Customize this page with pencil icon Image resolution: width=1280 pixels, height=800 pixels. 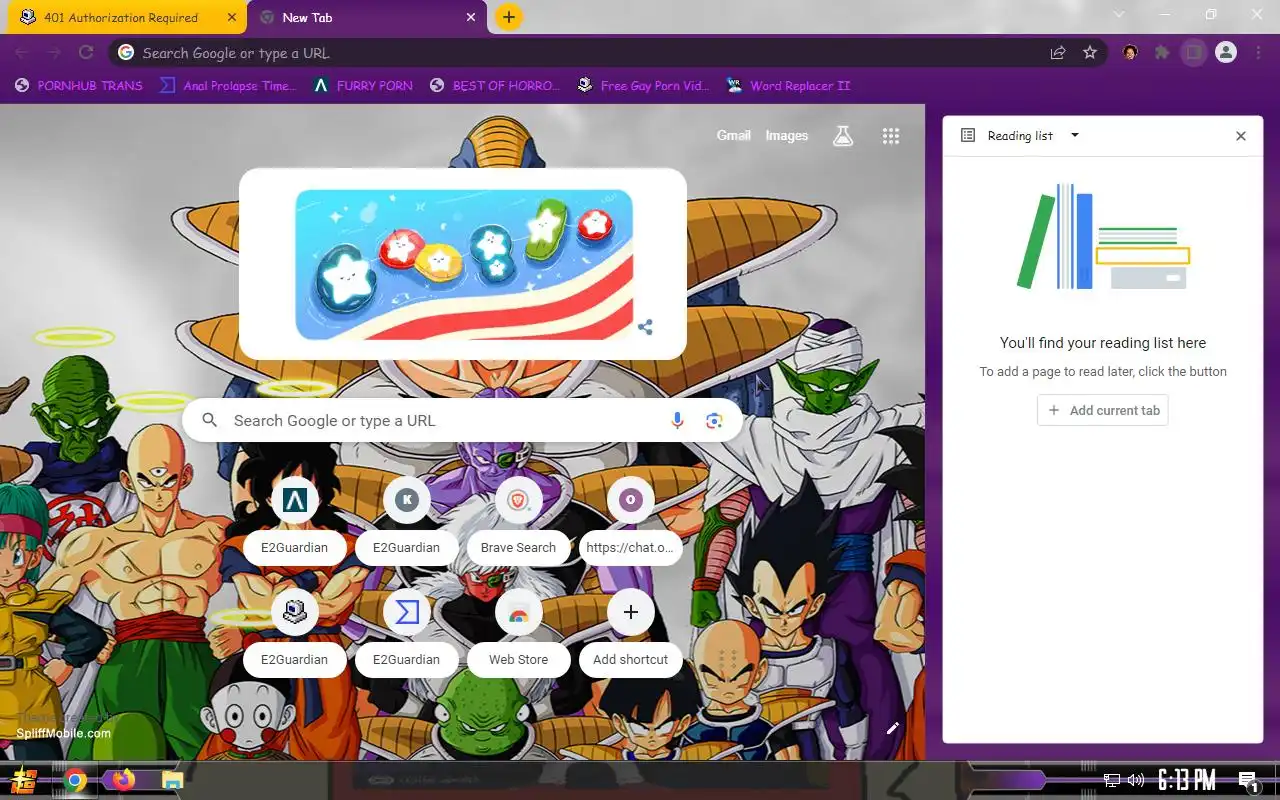point(893,728)
